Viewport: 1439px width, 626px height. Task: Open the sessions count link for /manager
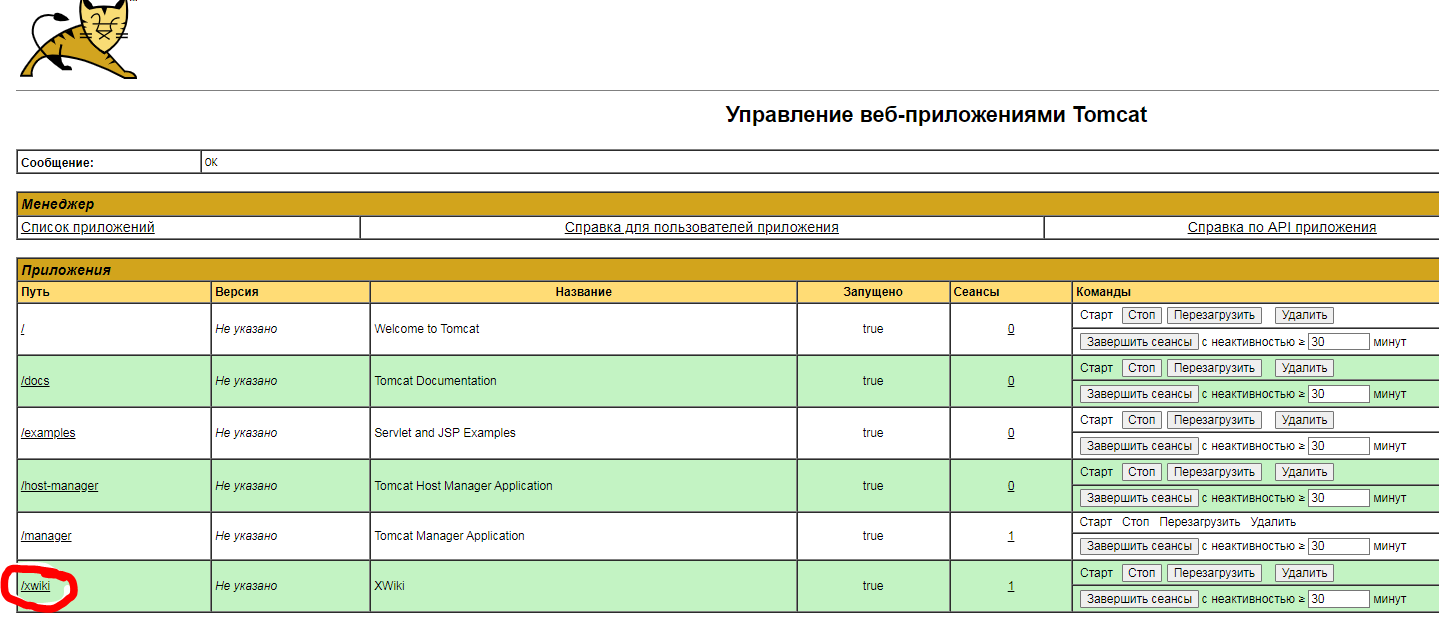click(1011, 536)
